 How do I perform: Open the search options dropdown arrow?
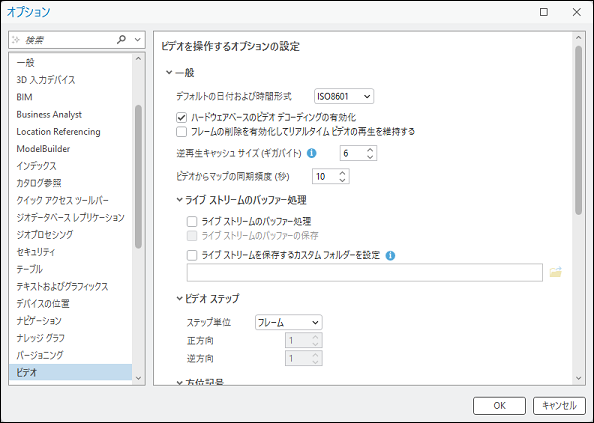(x=138, y=39)
